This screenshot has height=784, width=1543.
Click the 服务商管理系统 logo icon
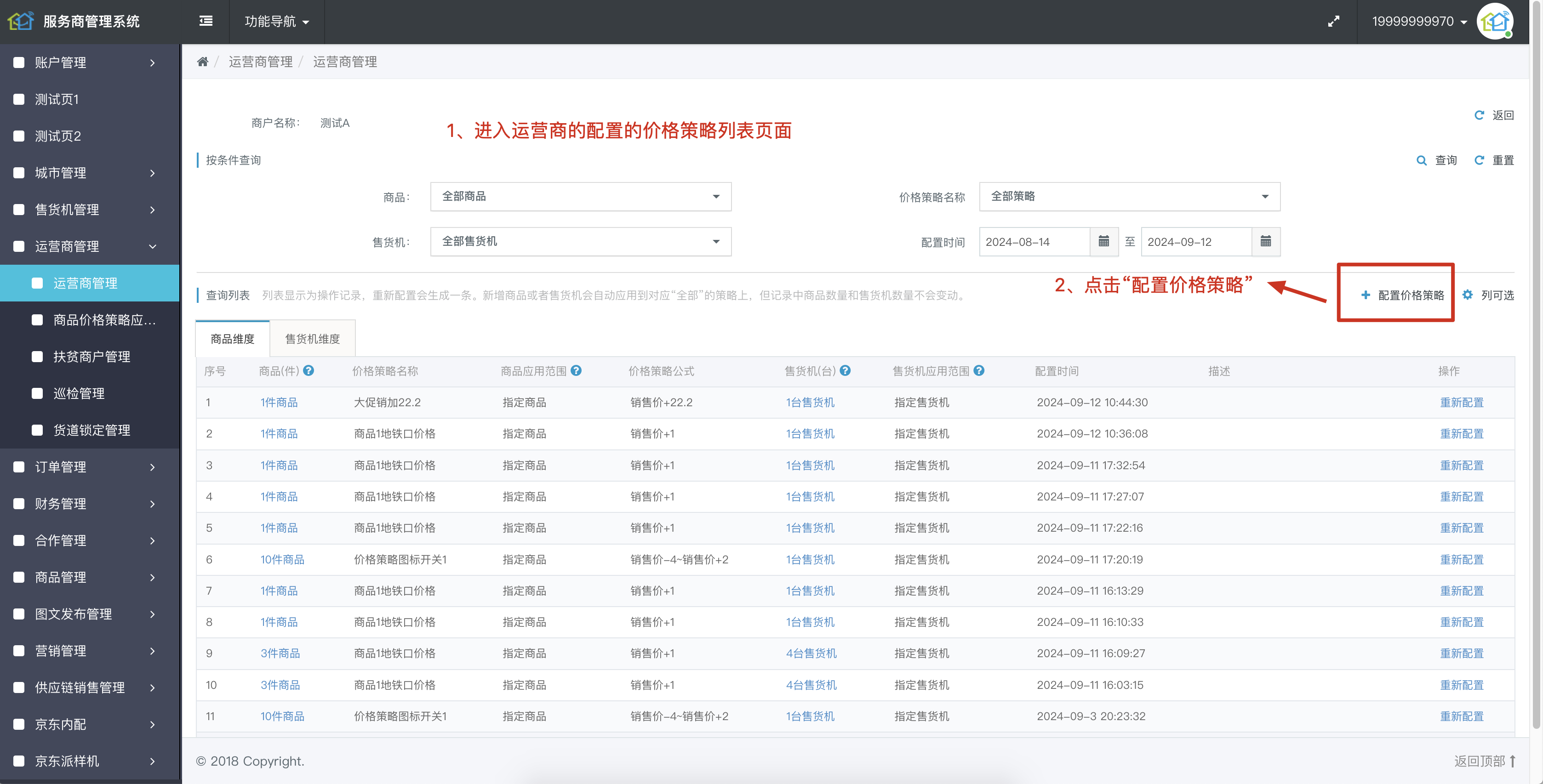[x=21, y=21]
